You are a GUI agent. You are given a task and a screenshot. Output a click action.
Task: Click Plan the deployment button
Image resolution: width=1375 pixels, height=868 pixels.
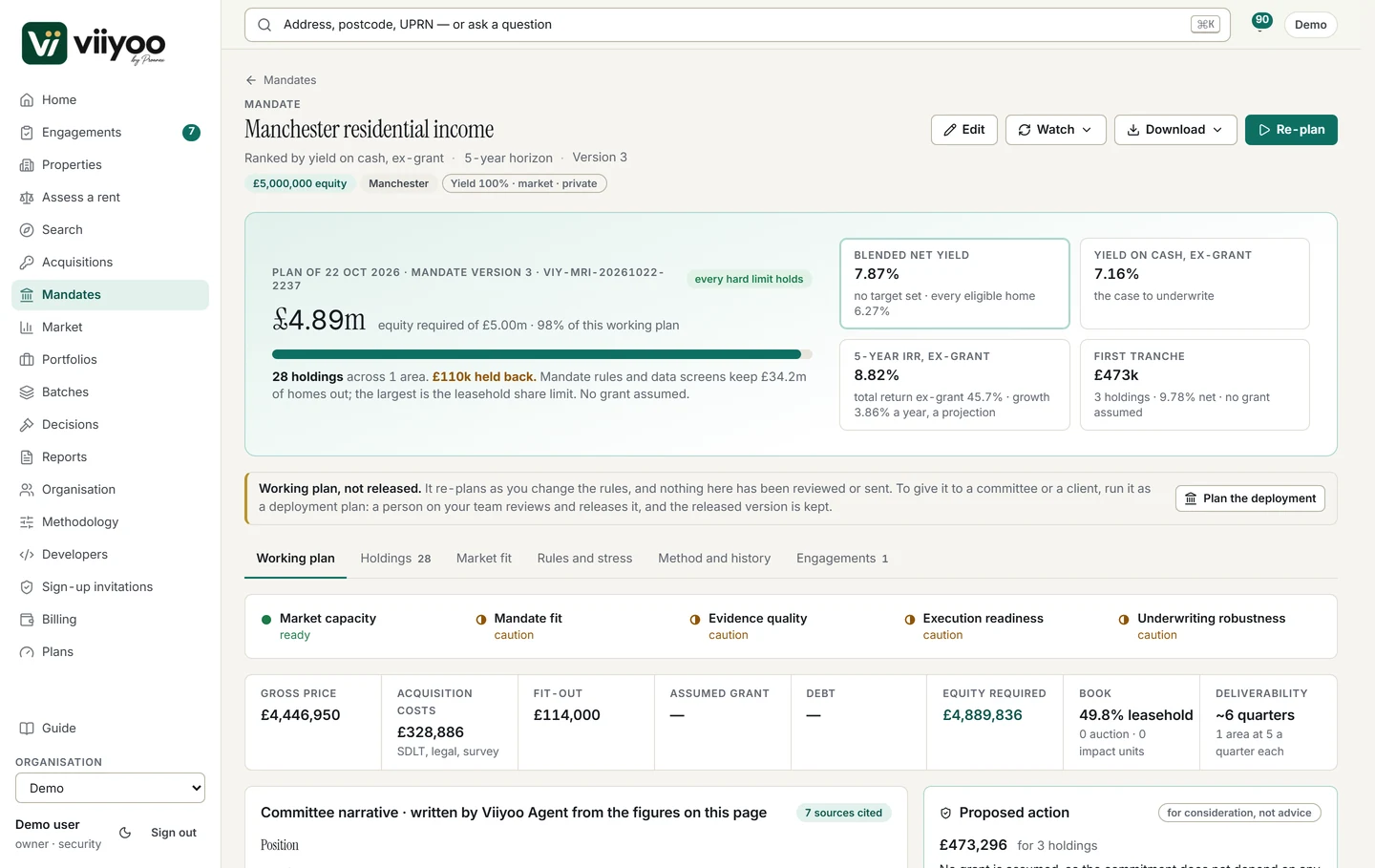coord(1250,498)
